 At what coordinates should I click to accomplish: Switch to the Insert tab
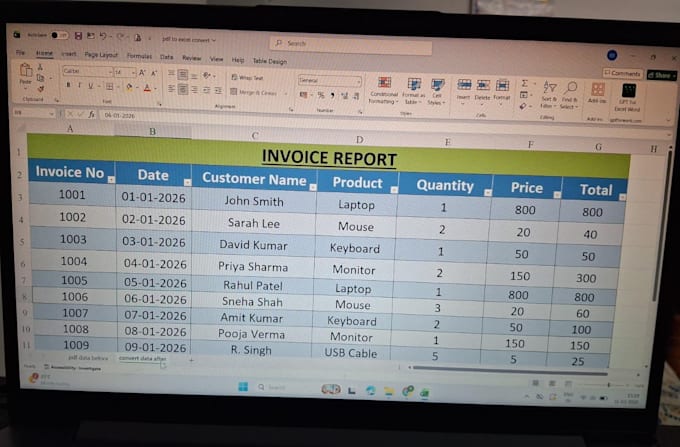pos(69,54)
